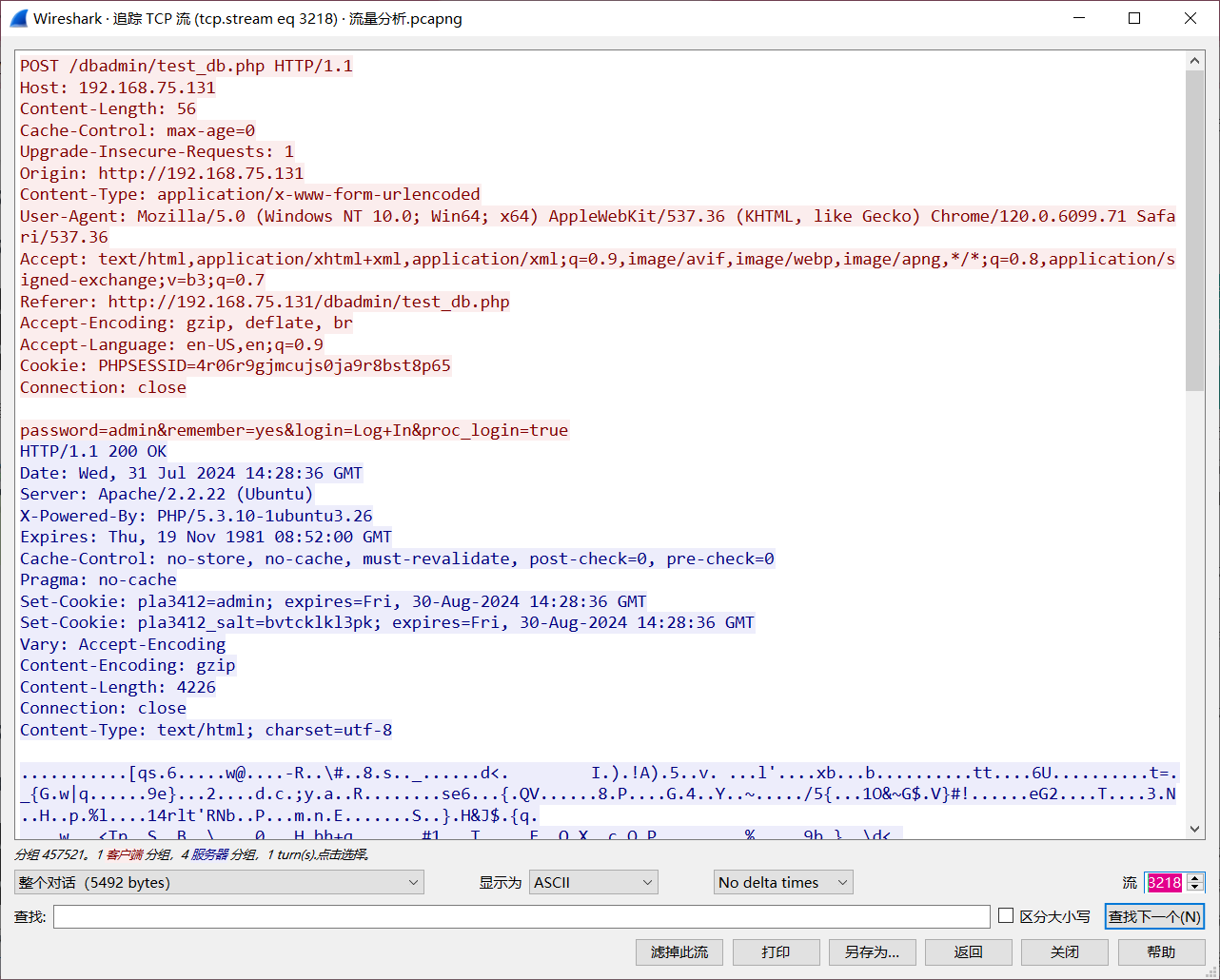
Task: Click the Accept-Language: en-US,en;q=0.9 line
Action: [x=171, y=344]
